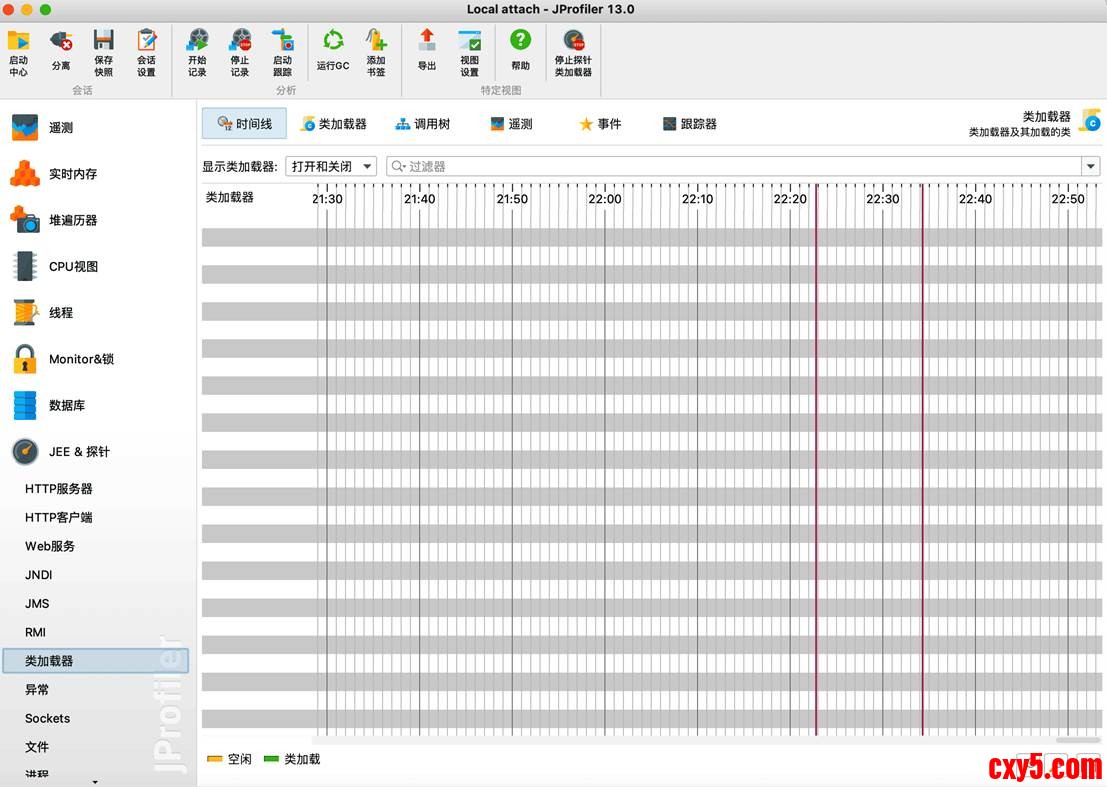Open the 打开和关闭 class loader dropdown
The width and height of the screenshot is (1107, 787).
331,167
